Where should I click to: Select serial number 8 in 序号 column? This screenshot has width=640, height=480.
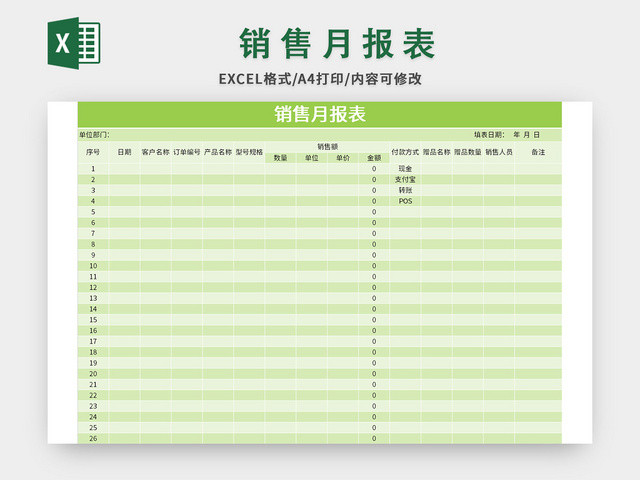(x=93, y=244)
